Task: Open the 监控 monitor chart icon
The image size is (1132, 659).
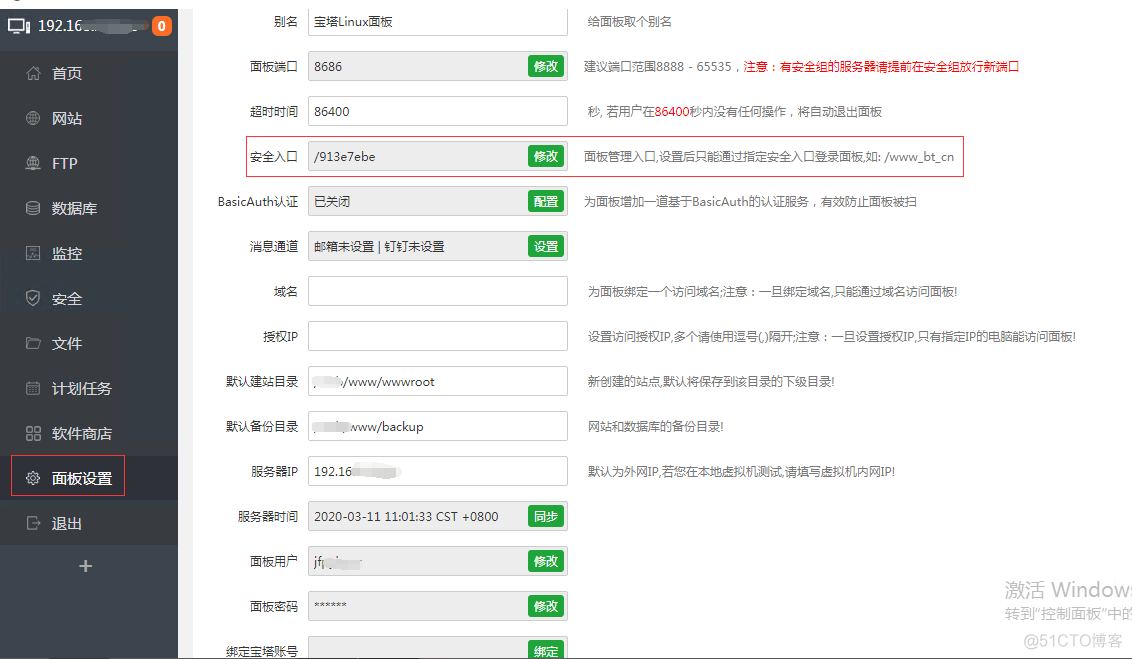Action: coord(33,253)
